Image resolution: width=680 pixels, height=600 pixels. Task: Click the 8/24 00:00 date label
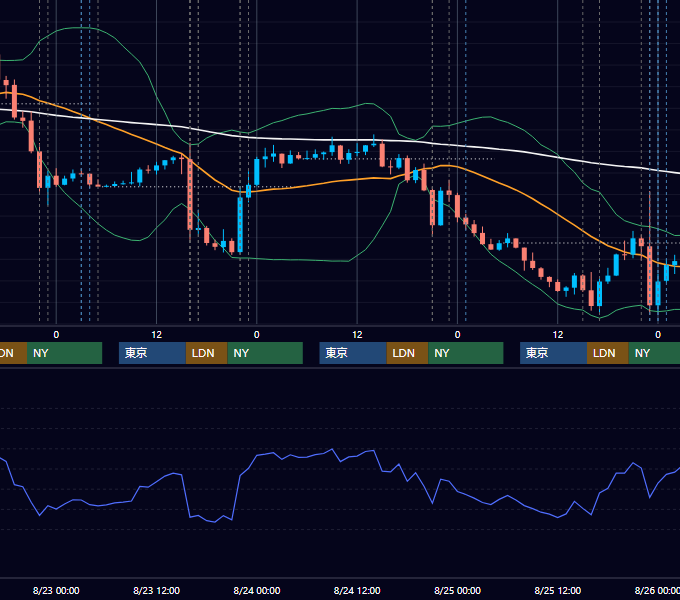(x=257, y=590)
